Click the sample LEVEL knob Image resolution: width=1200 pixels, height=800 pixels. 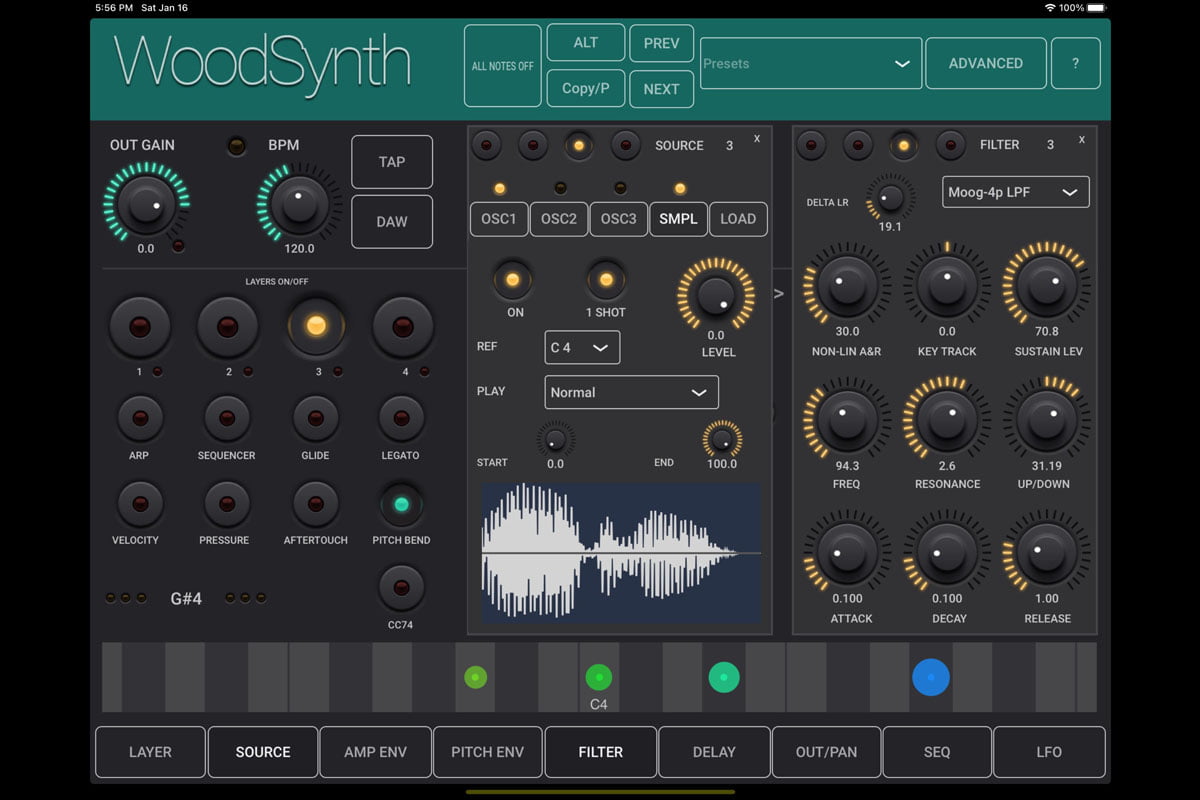pyautogui.click(x=716, y=295)
